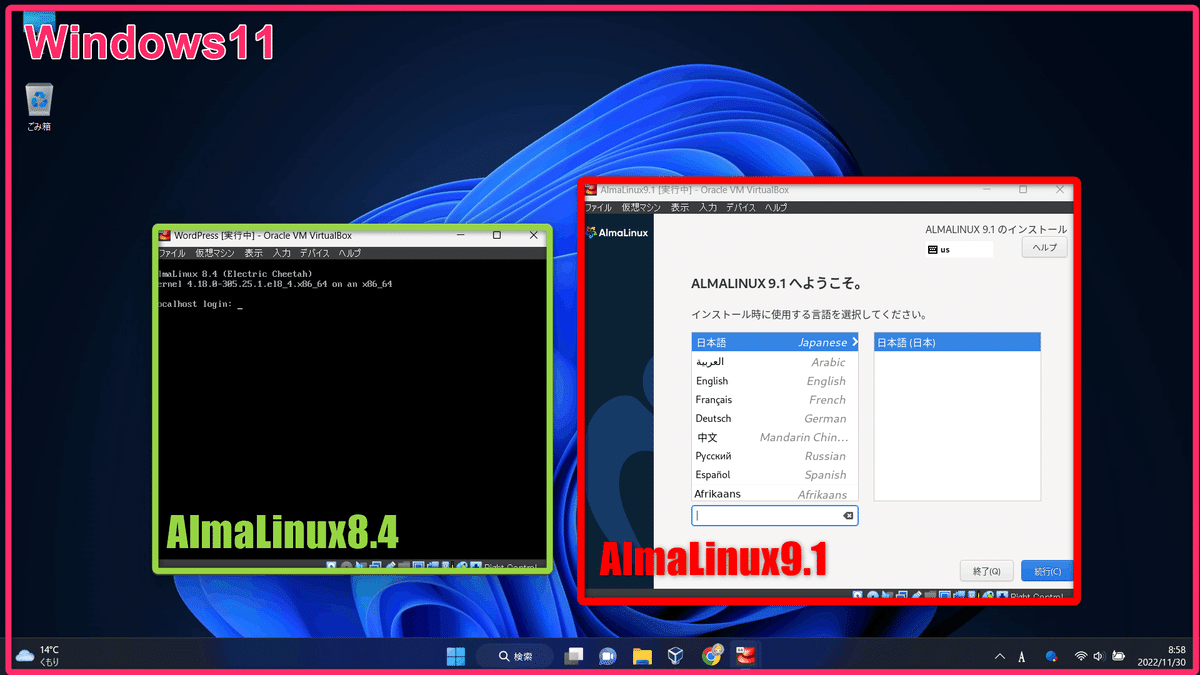
Task: Select the English language row
Action: coord(774,381)
